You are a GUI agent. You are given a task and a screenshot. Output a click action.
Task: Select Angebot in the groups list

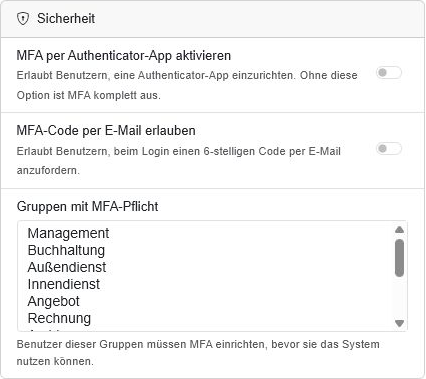click(x=53, y=301)
